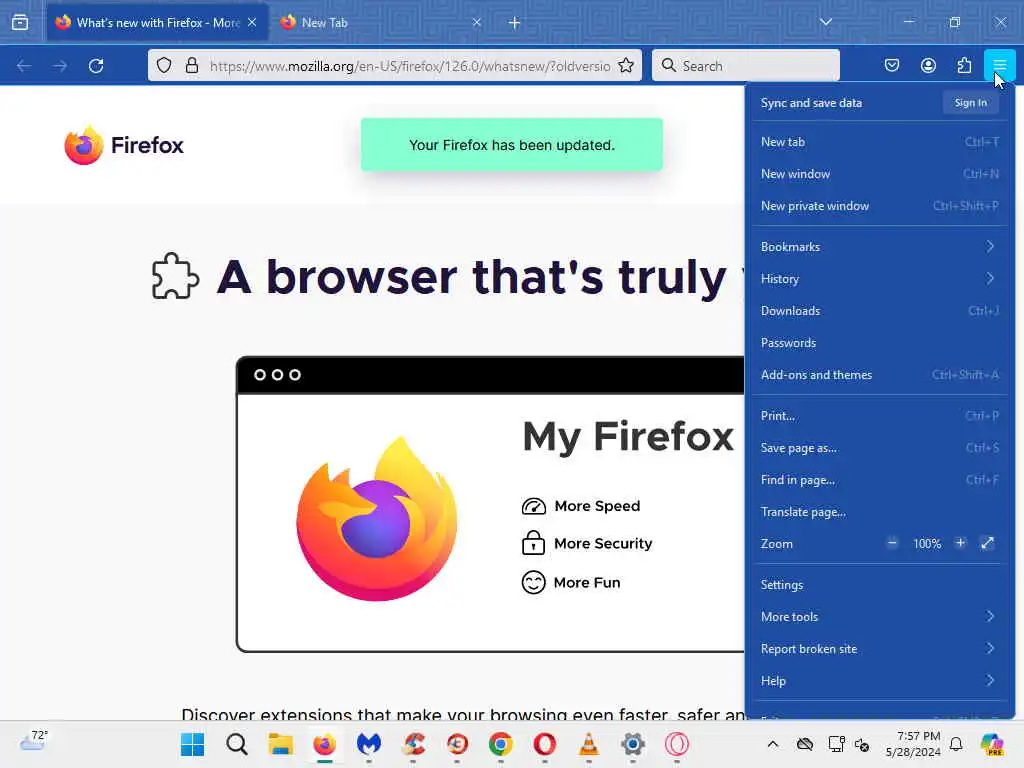Show site info via the padlock icon

tap(191, 65)
